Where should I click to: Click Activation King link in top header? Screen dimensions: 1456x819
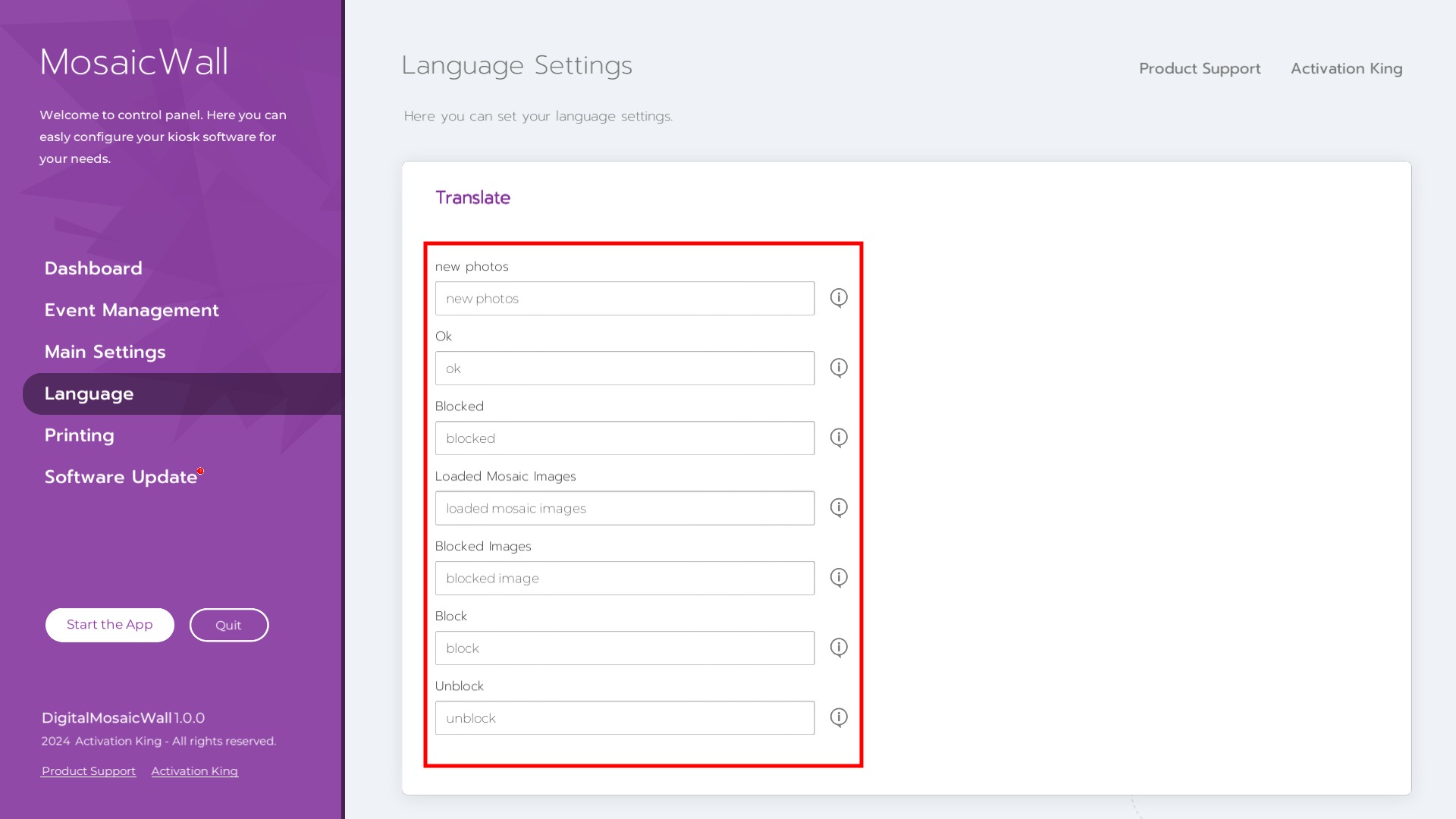(1346, 68)
